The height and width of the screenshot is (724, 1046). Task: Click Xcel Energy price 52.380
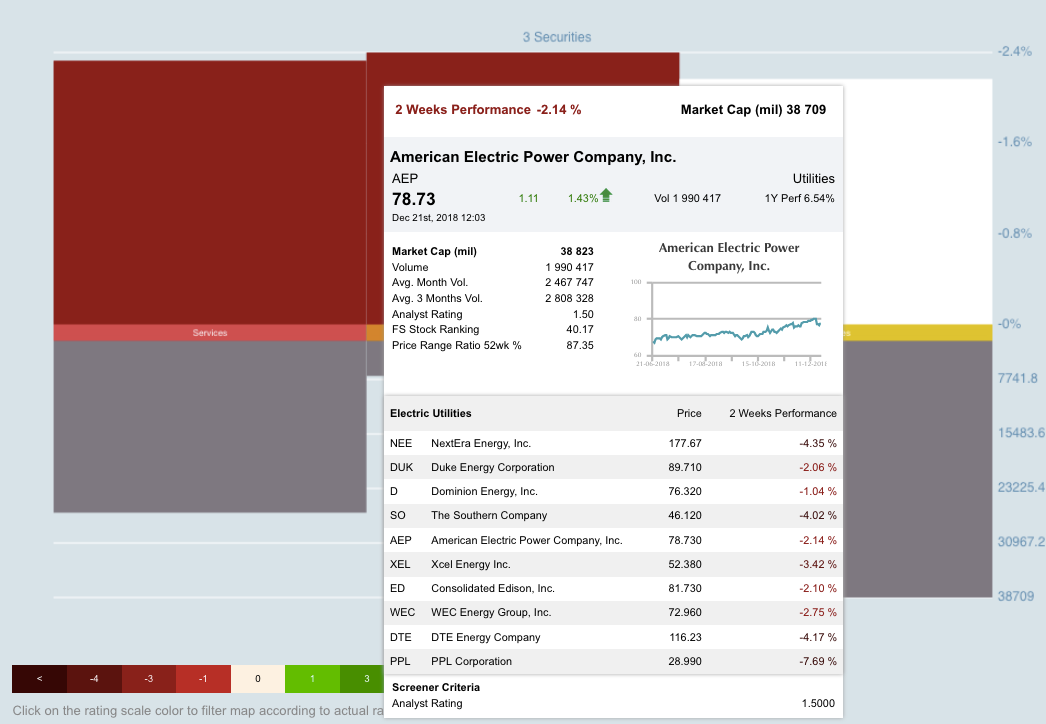tap(685, 564)
